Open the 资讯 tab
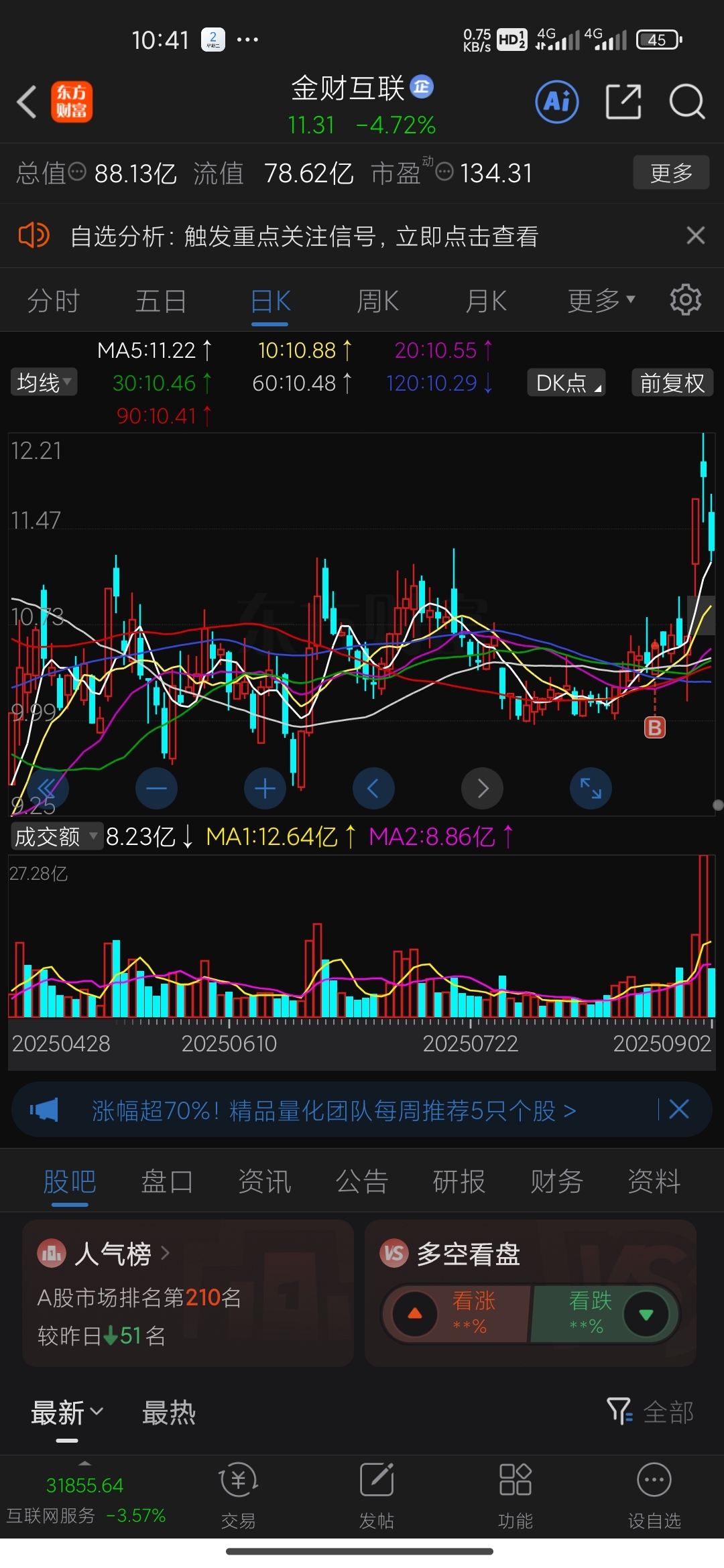The image size is (724, 1568). pos(265,1181)
